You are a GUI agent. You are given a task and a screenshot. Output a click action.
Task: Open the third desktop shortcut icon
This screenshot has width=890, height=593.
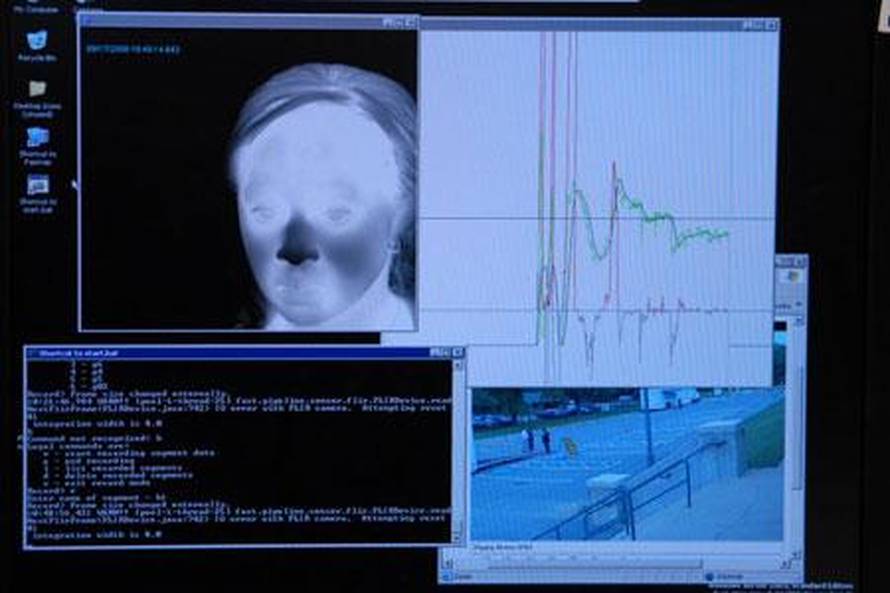pos(37,138)
